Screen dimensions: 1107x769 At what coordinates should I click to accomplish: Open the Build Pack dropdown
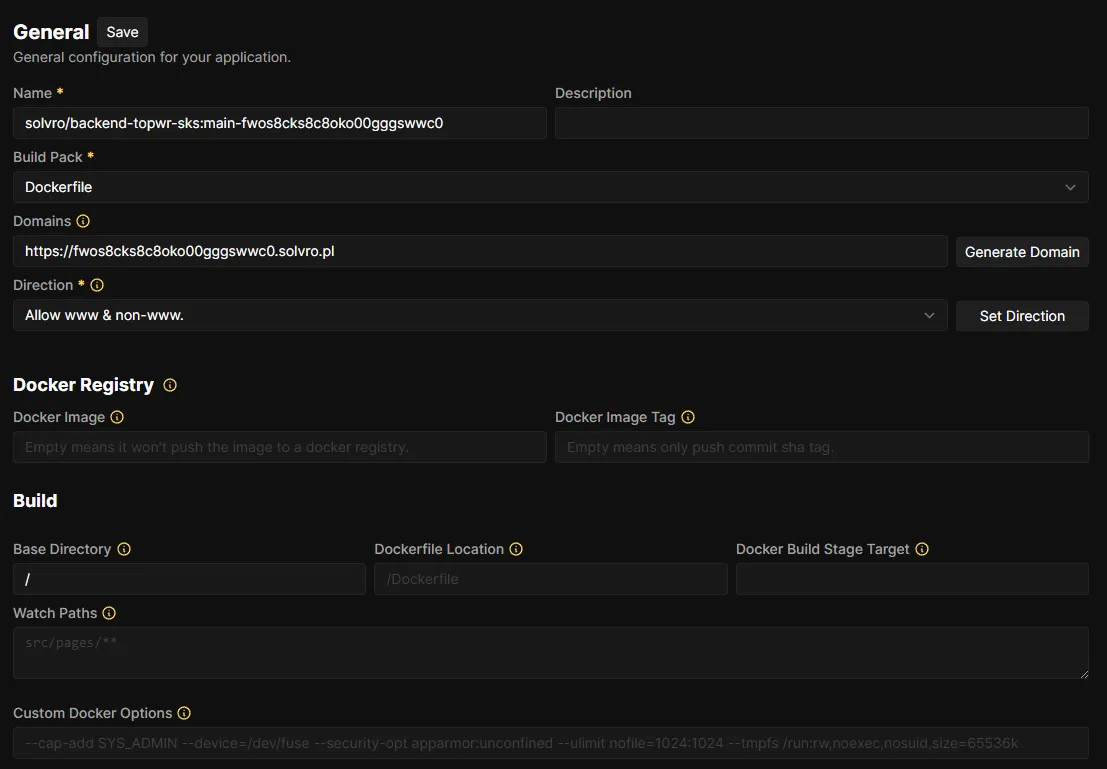click(550, 187)
